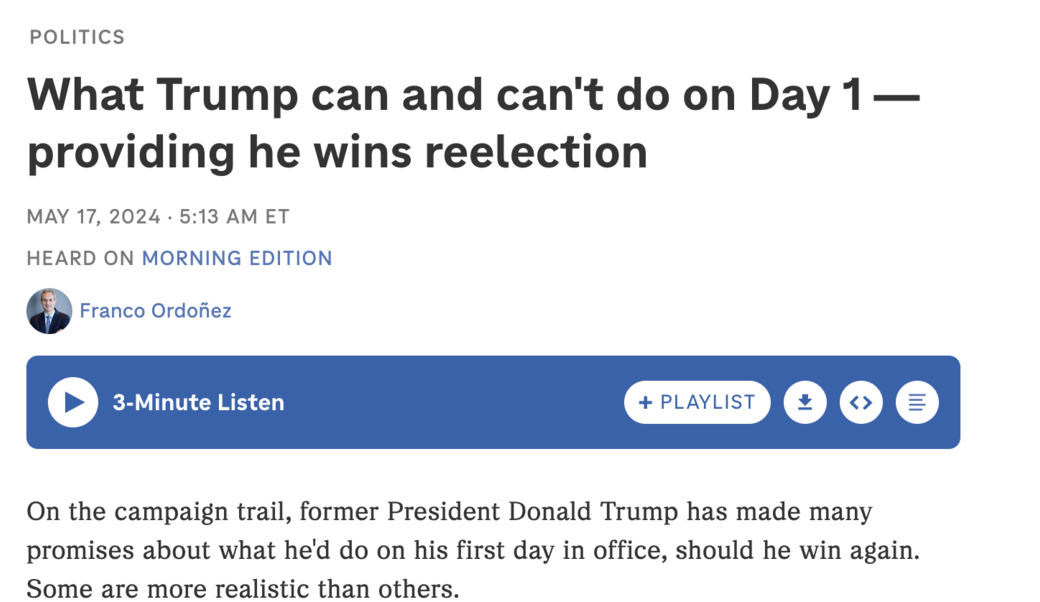This screenshot has width=1040, height=602.
Task: Download the audio segment
Action: point(805,402)
